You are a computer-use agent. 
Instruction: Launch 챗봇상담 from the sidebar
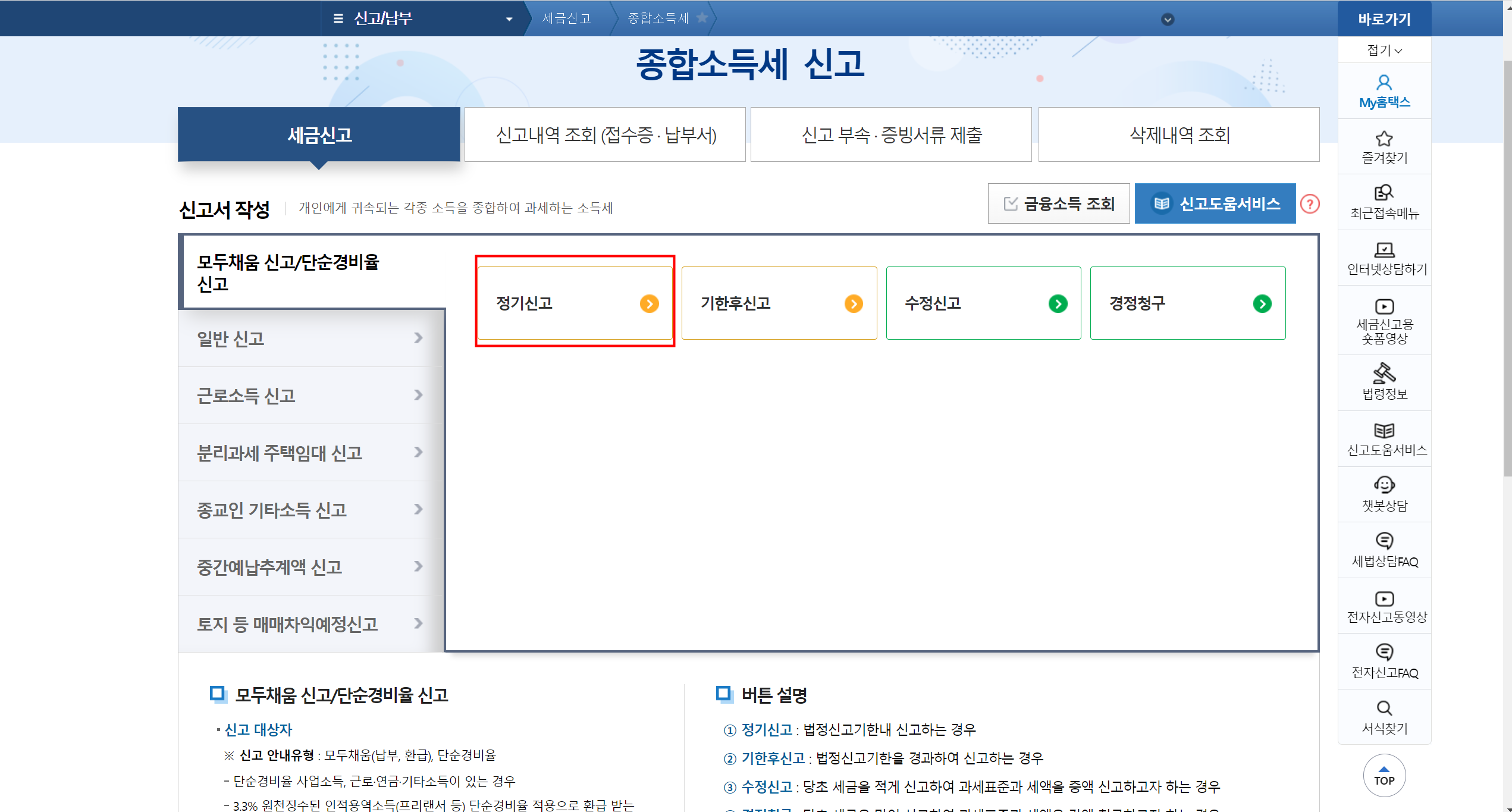(x=1384, y=494)
